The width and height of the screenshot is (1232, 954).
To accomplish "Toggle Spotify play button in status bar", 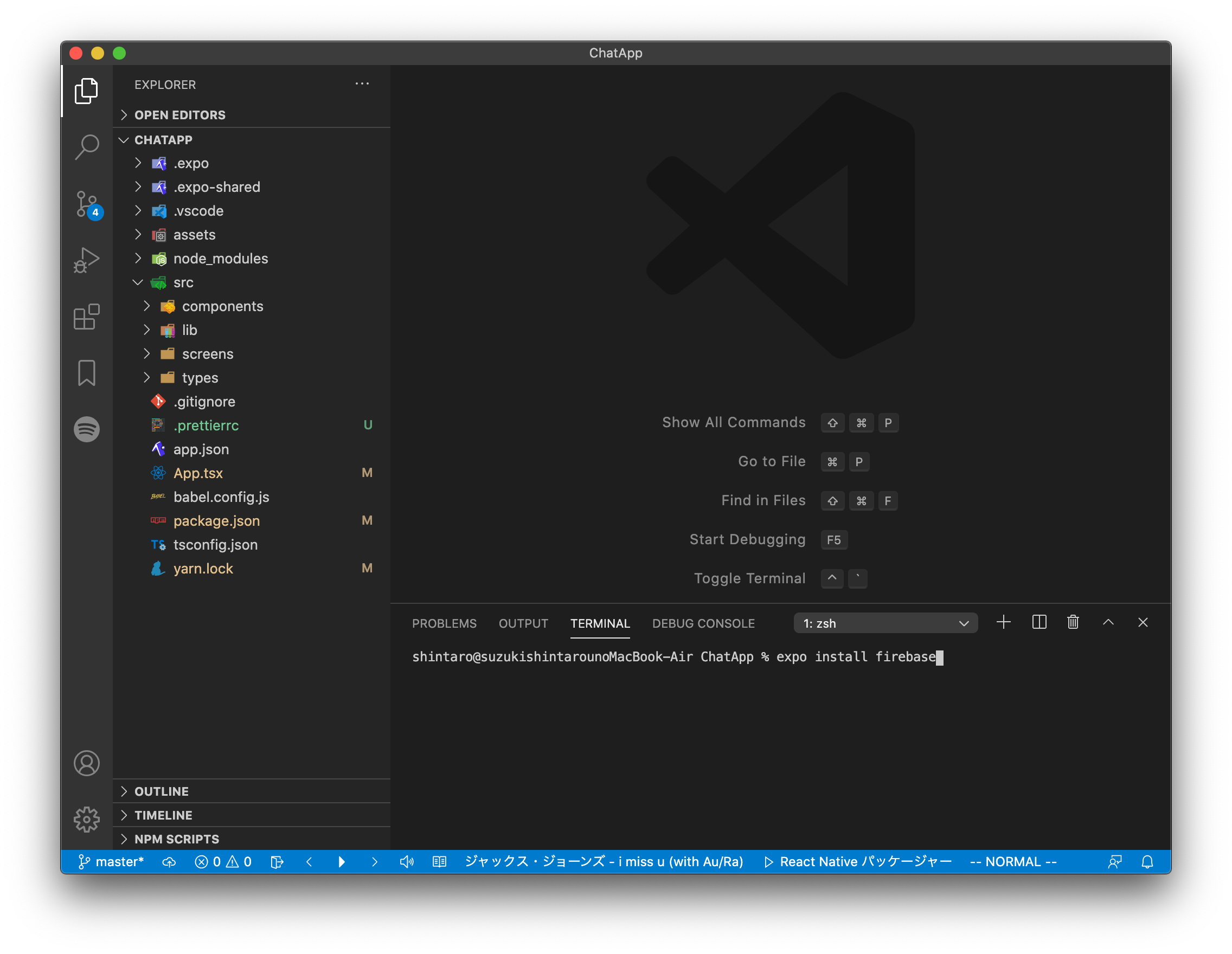I will [342, 861].
